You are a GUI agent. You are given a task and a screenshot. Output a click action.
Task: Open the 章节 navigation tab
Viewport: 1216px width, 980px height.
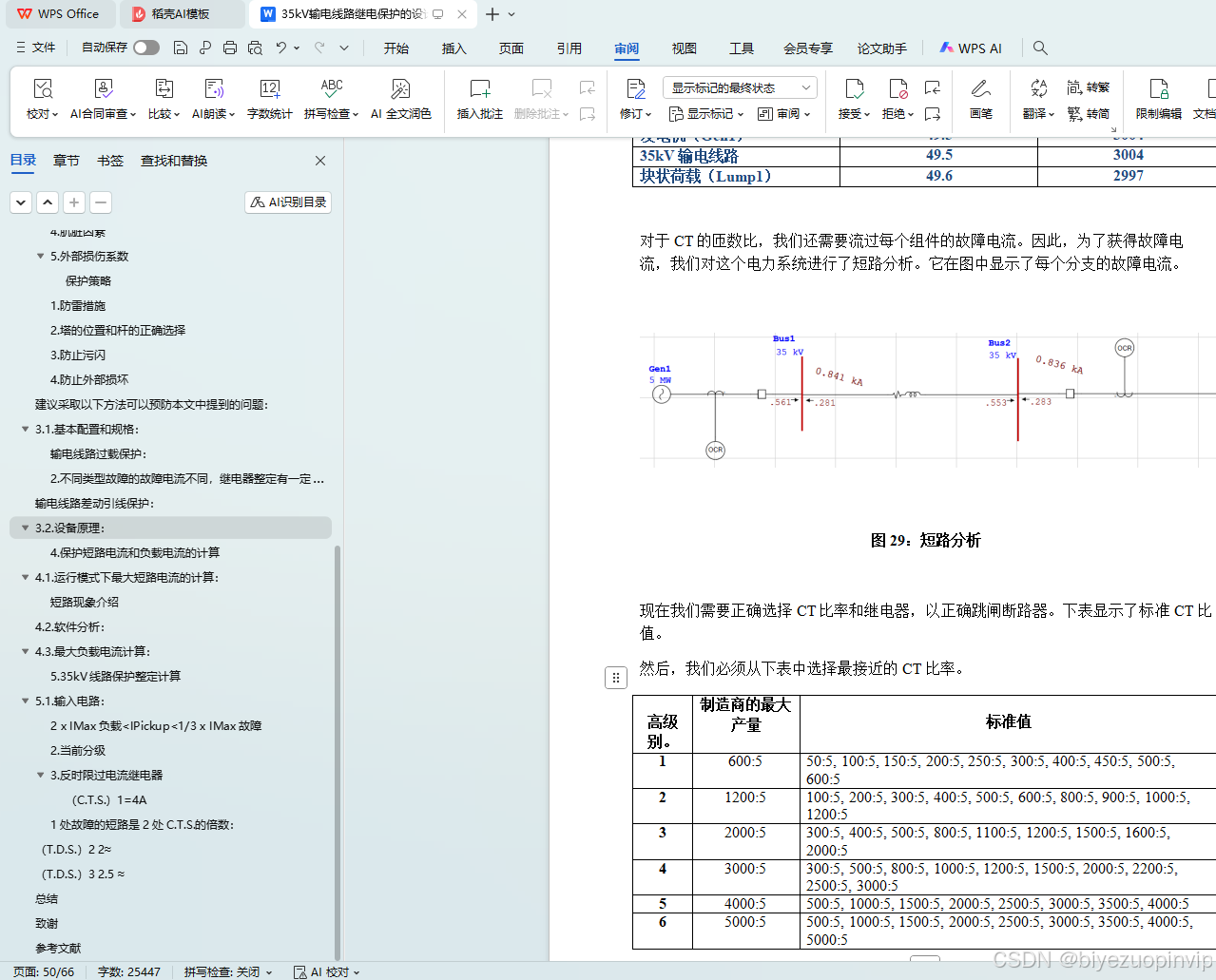coord(67,161)
